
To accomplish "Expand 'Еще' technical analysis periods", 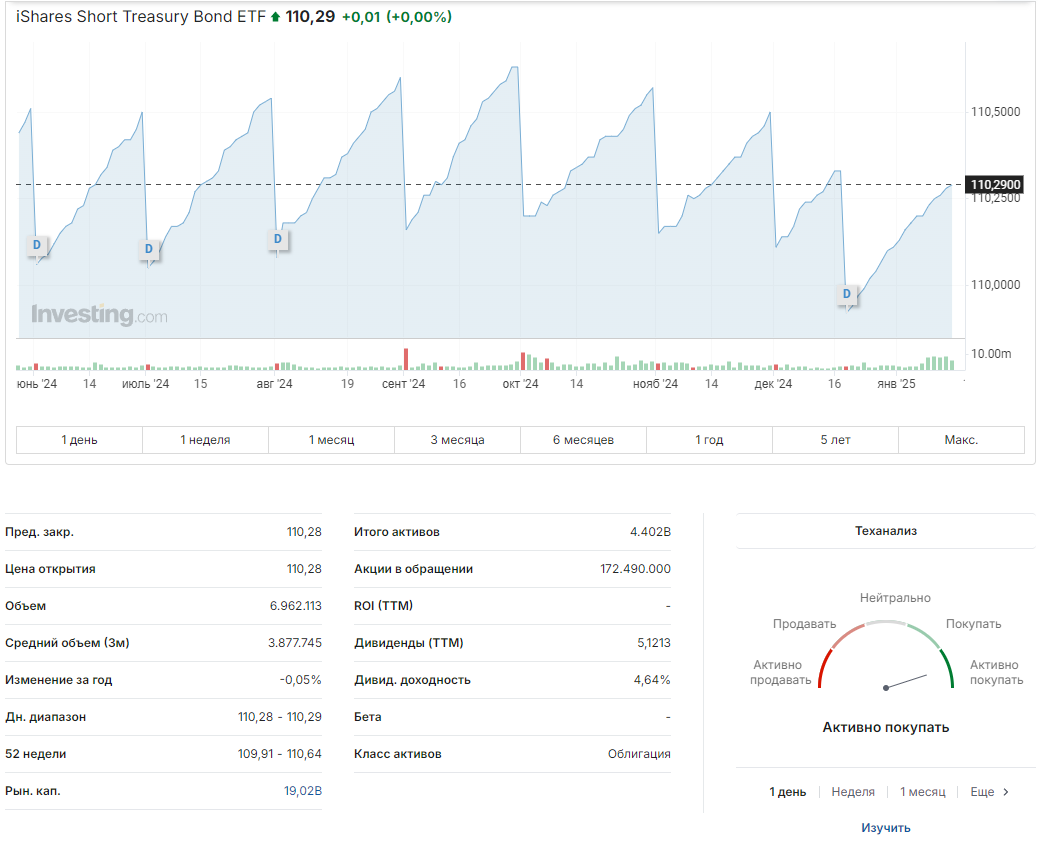I will pyautogui.click(x=989, y=792).
